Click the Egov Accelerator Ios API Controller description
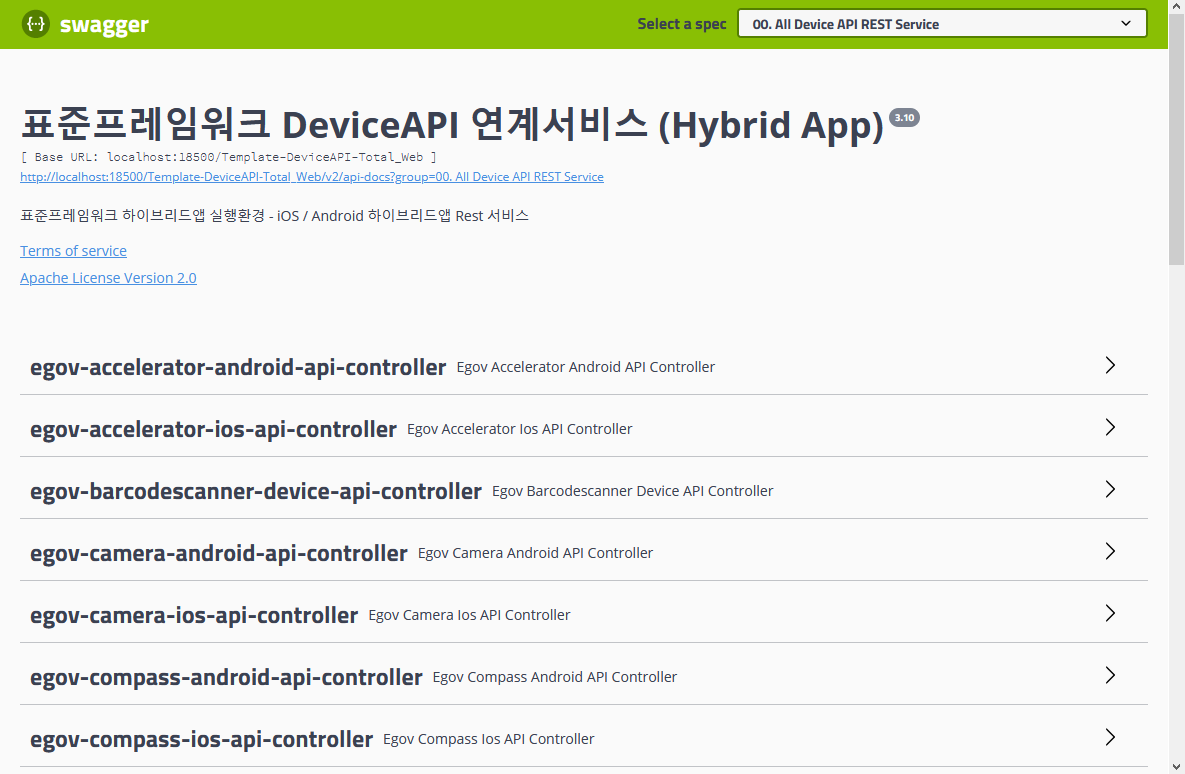Screen dimensions: 1185x774 [519, 429]
